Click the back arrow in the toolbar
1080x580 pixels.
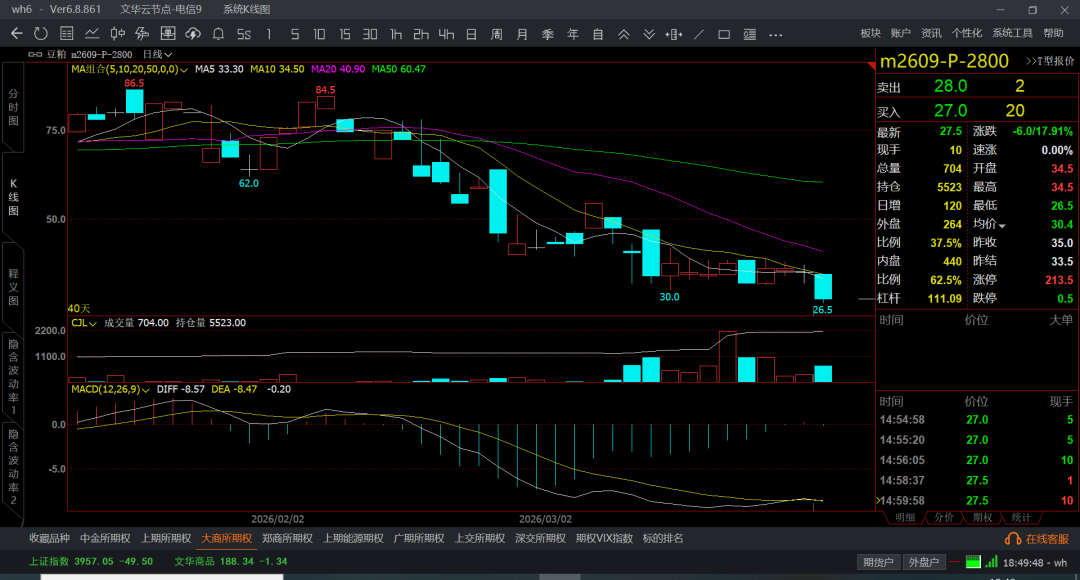[x=16, y=34]
